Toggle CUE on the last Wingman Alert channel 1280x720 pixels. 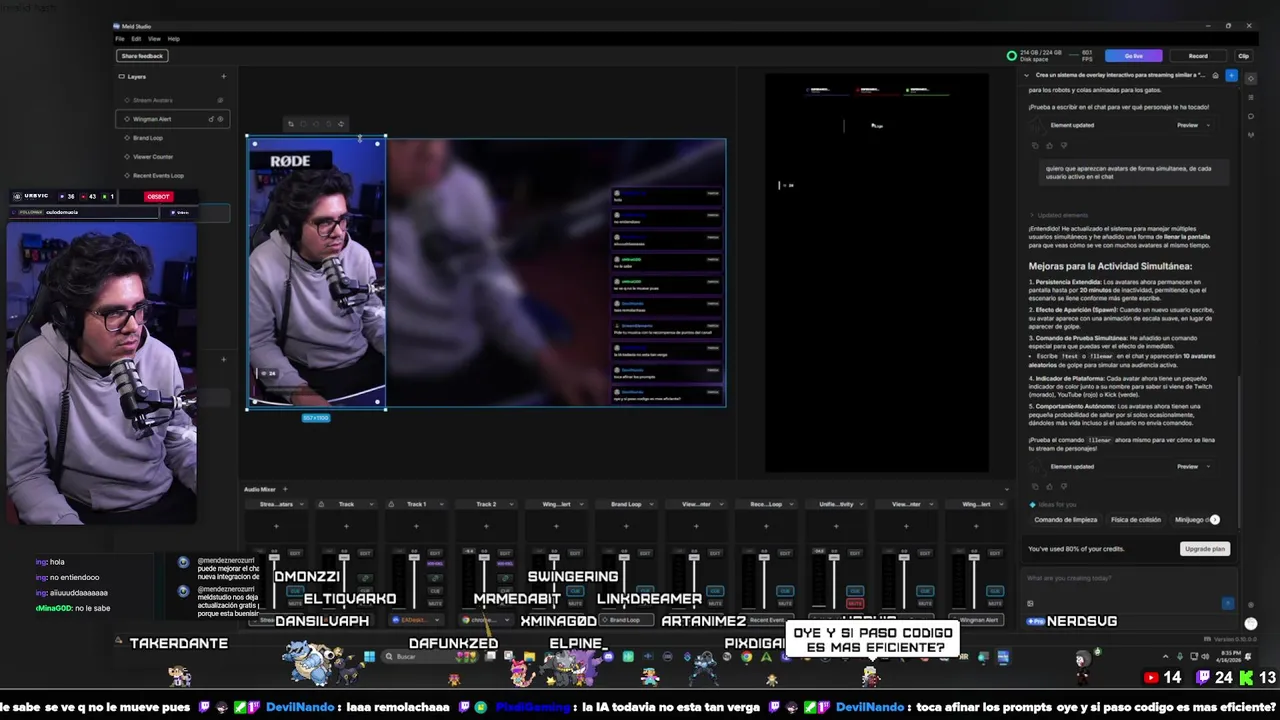(x=995, y=591)
